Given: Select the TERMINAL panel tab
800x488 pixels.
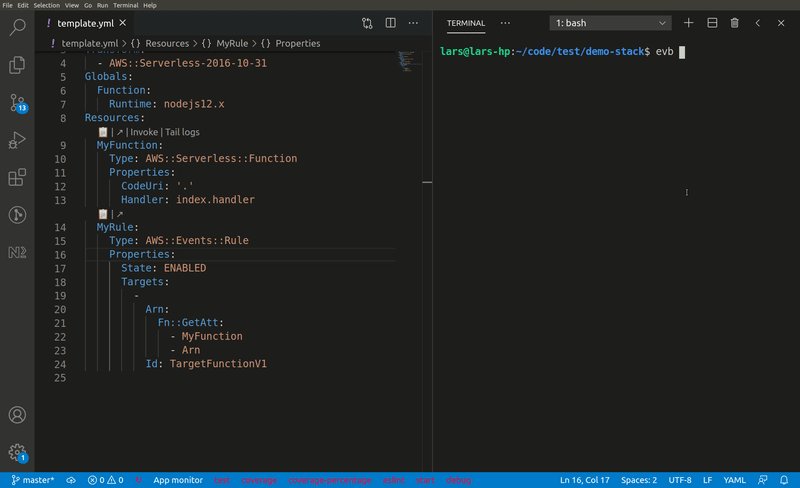Looking at the screenshot, I should point(466,23).
